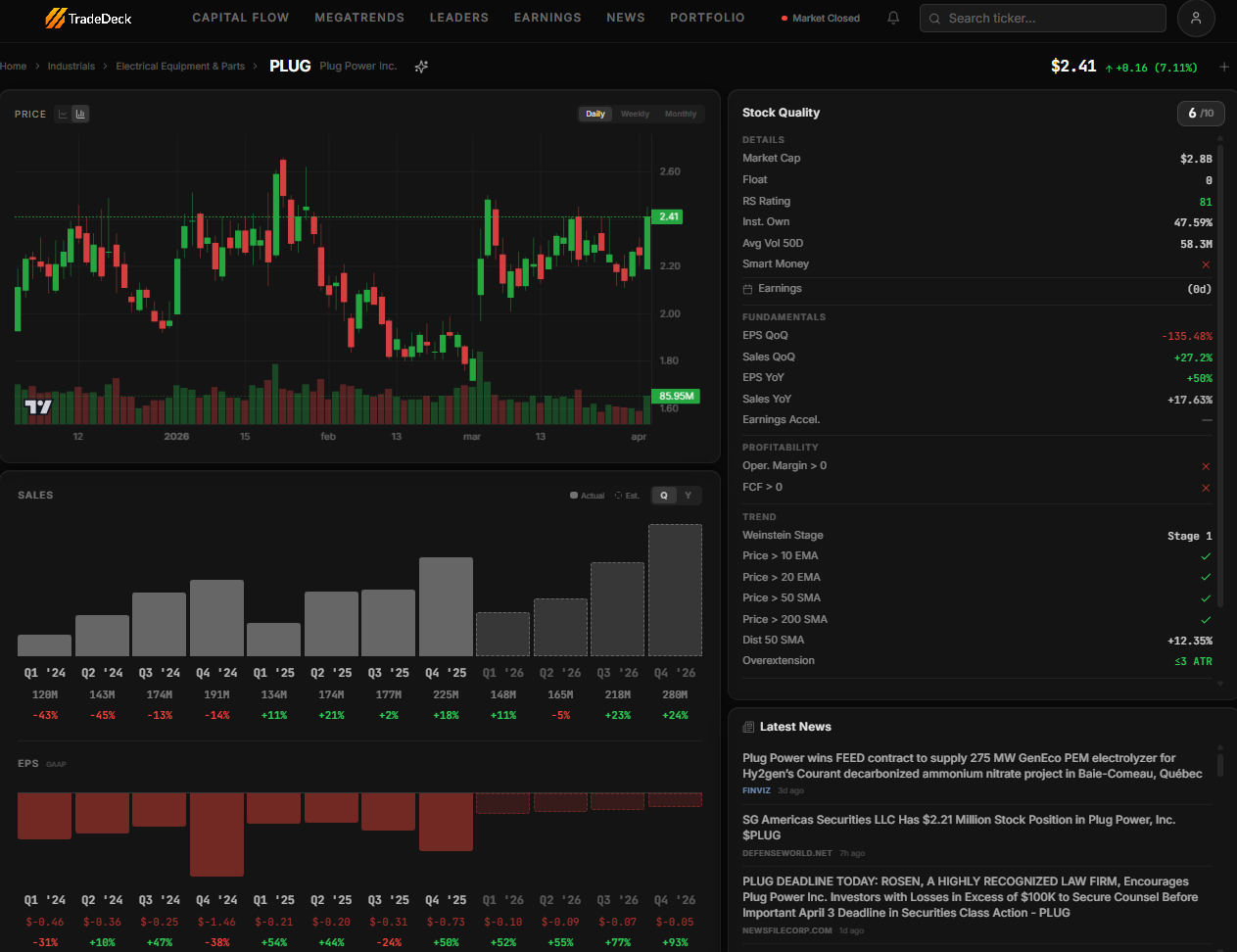Click the FCF > 0 cross icon
This screenshot has height=952, width=1237.
(x=1206, y=488)
